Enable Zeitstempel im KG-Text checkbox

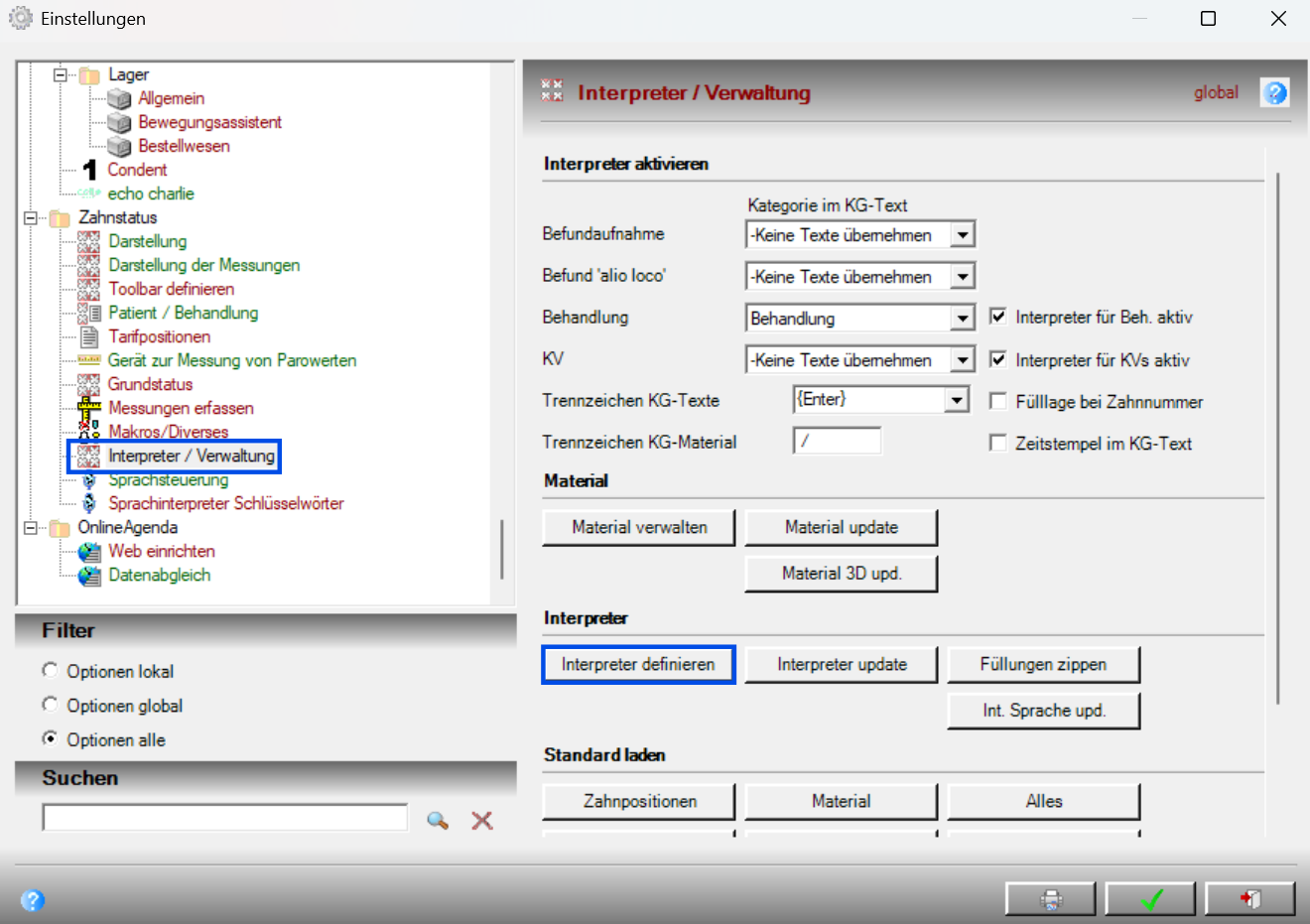[998, 443]
